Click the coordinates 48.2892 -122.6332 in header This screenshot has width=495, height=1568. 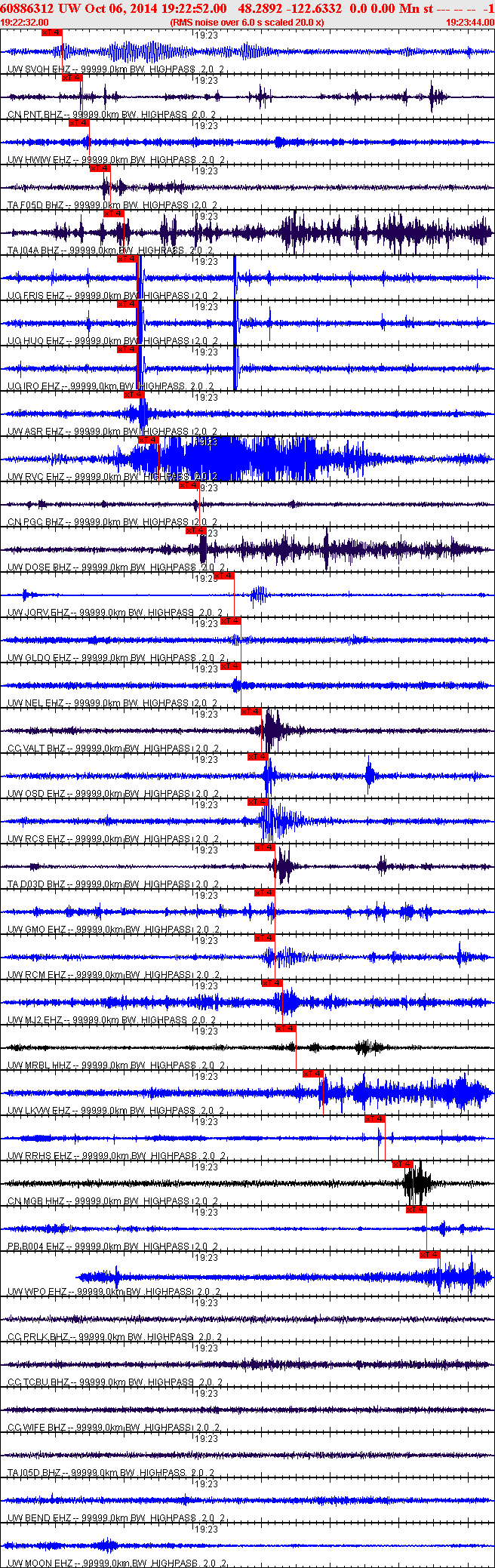[x=290, y=8]
